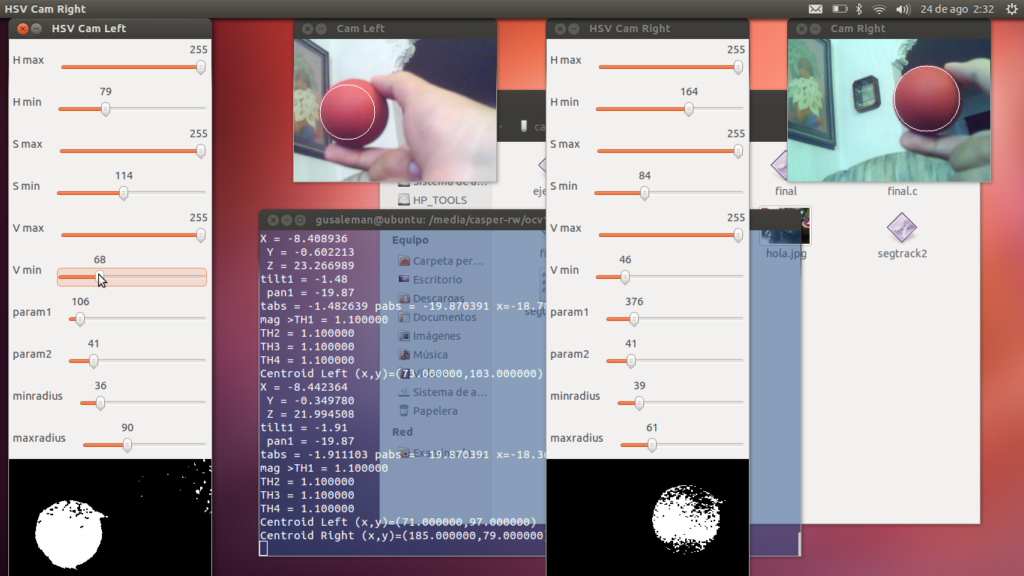This screenshot has width=1024, height=576.
Task: Select the final.c file label
Action: point(902,191)
